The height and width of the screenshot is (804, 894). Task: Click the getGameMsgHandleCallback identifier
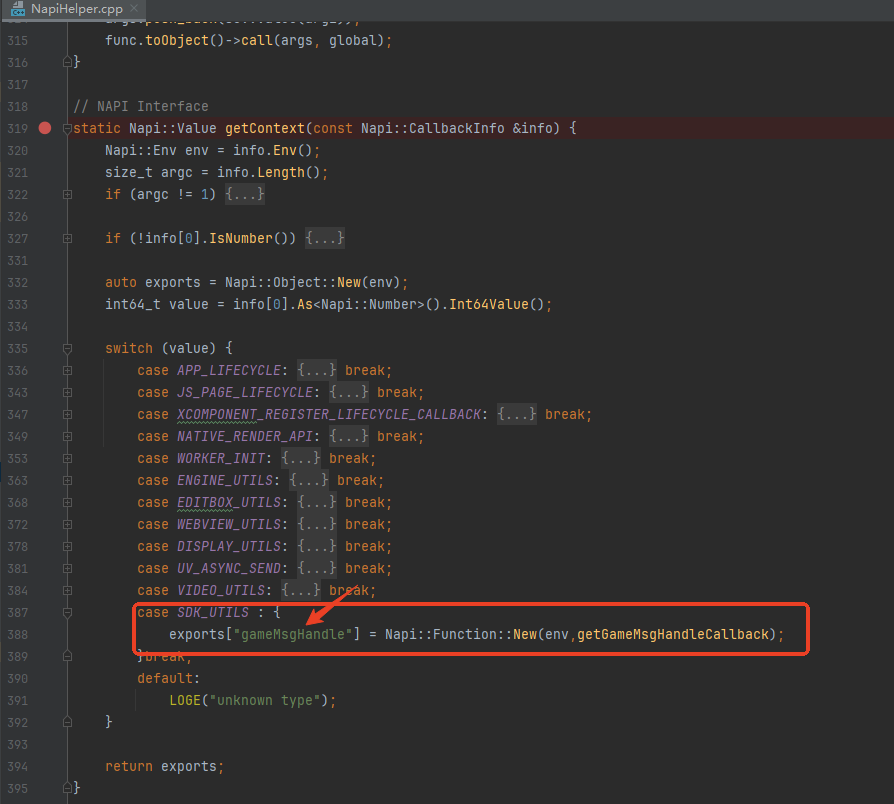pyautogui.click(x=673, y=635)
